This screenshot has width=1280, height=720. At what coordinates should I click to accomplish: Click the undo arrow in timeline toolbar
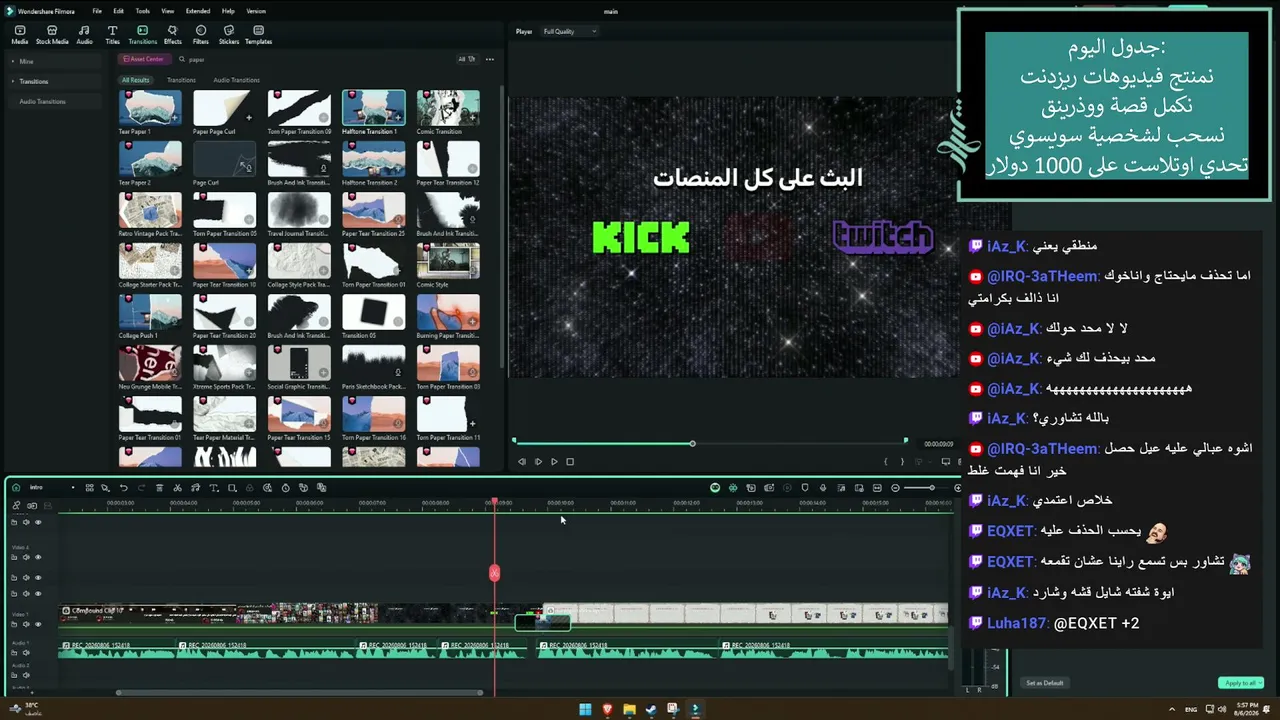point(123,488)
